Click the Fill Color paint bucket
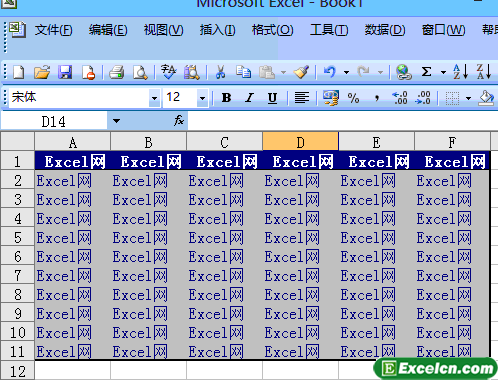Screen dimensions: 498x380 486,98
